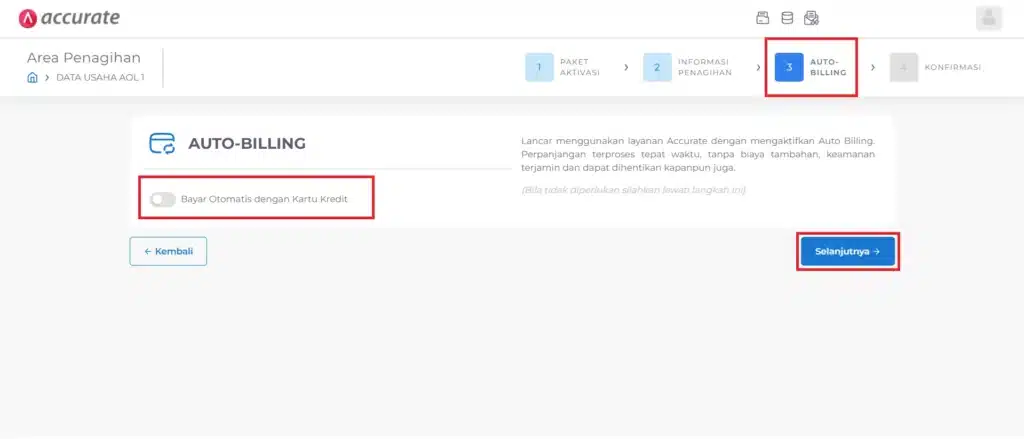Click the Accurate logo
The width and height of the screenshot is (1024, 439).
(x=69, y=18)
